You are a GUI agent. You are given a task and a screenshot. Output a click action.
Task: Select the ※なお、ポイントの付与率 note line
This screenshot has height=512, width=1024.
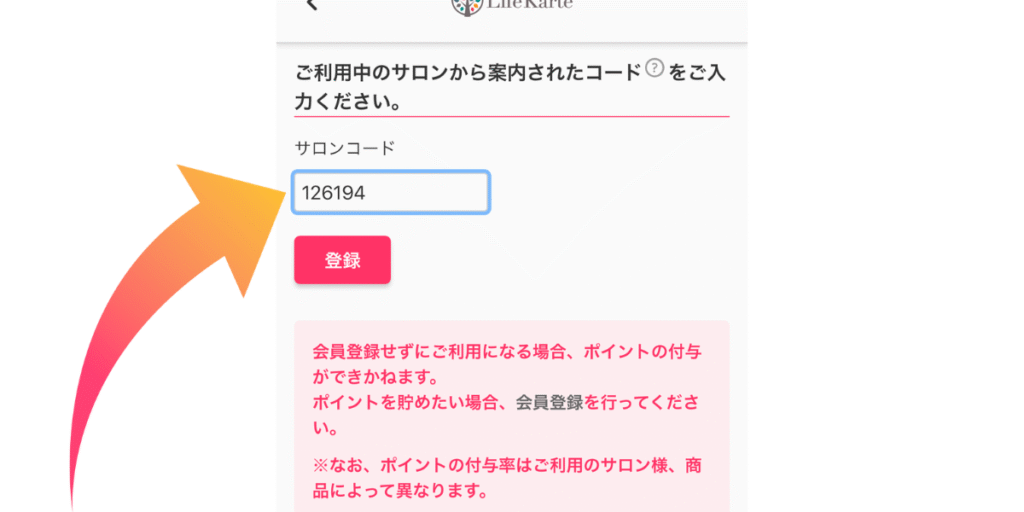point(512,467)
